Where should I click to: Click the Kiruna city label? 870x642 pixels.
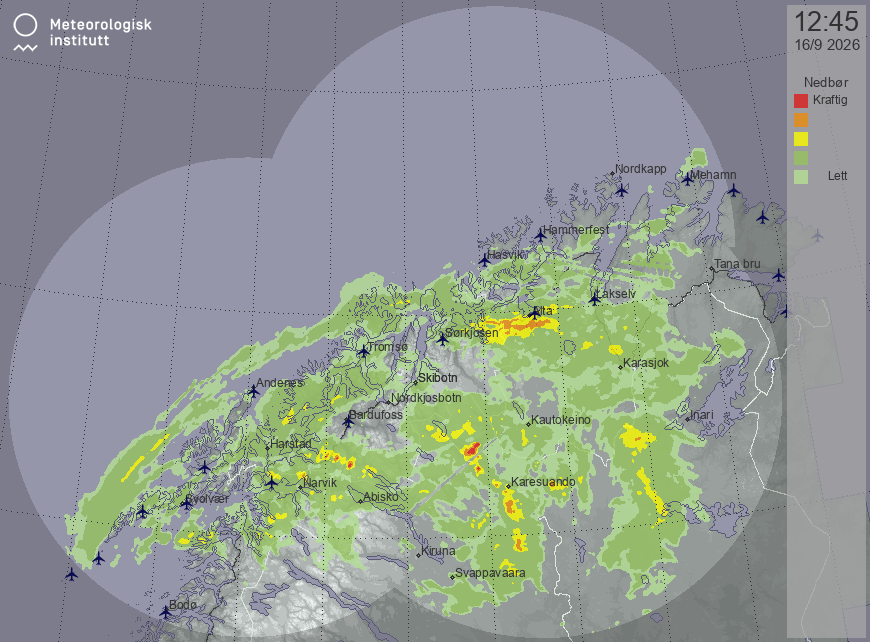(438, 551)
